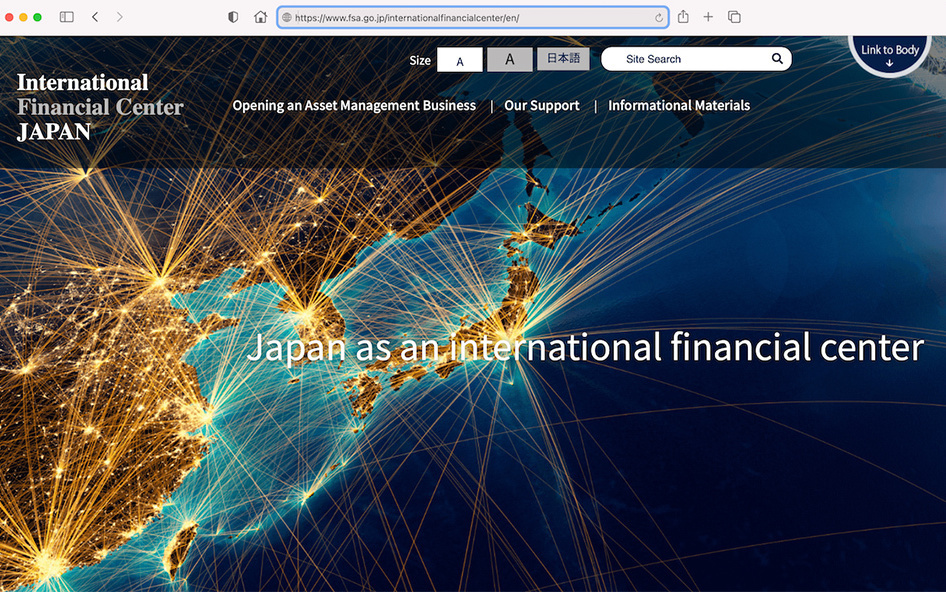
Task: Open the Informational Materials menu
Action: pyautogui.click(x=679, y=105)
